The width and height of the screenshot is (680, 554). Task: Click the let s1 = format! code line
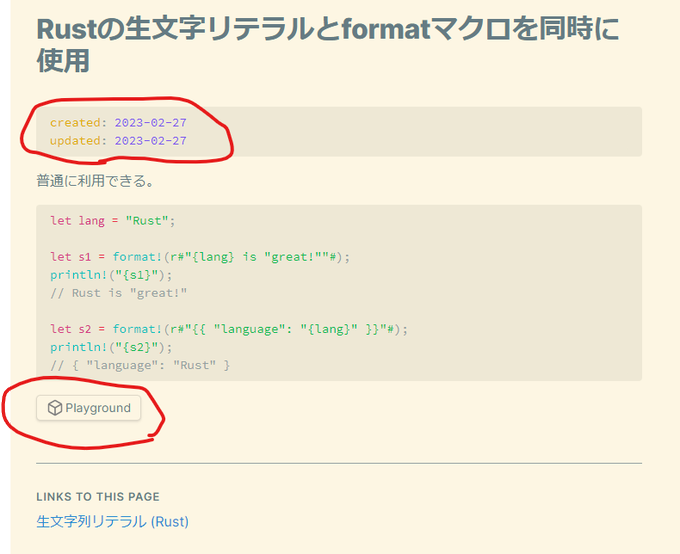pos(199,257)
